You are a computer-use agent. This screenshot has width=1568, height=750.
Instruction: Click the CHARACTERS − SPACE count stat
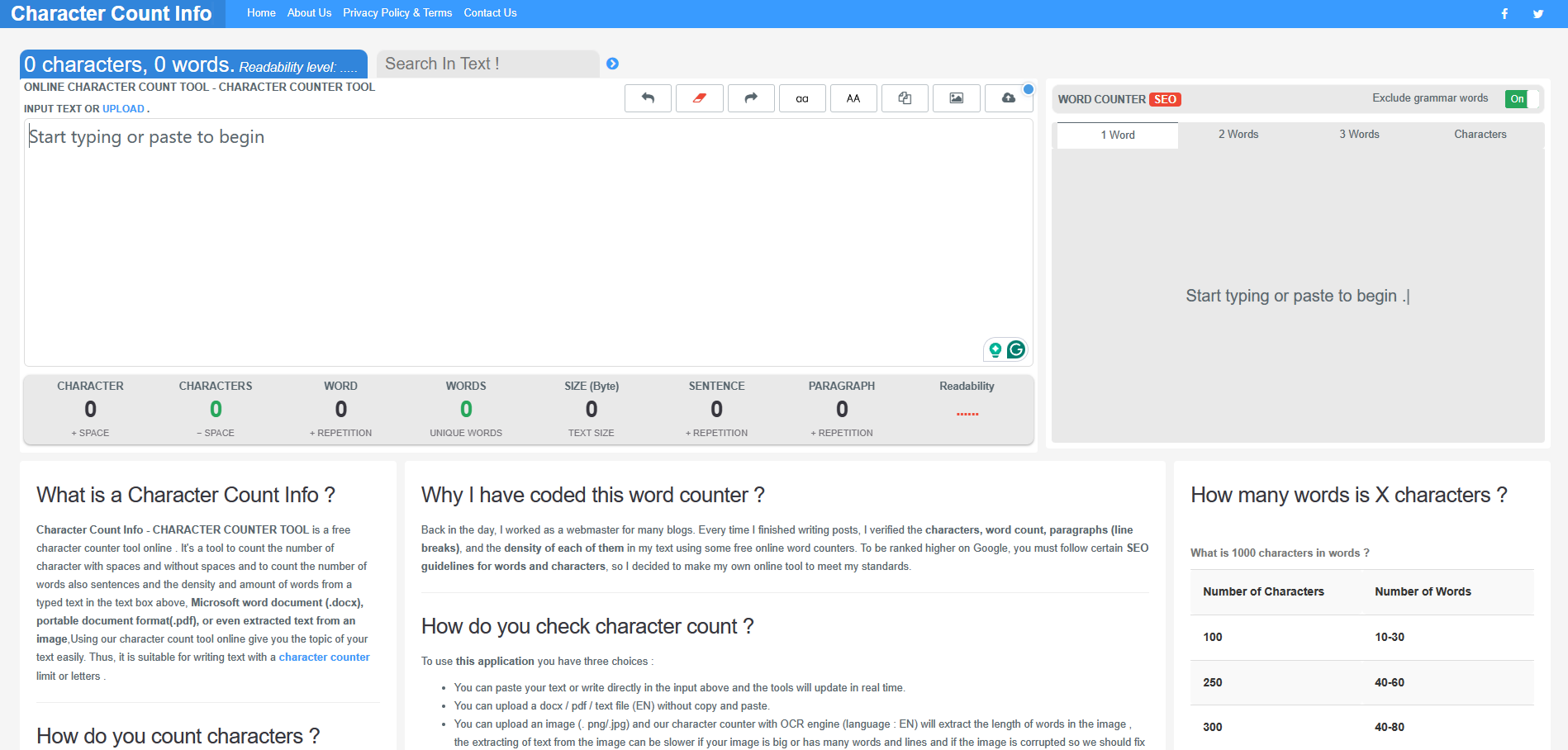click(x=216, y=409)
